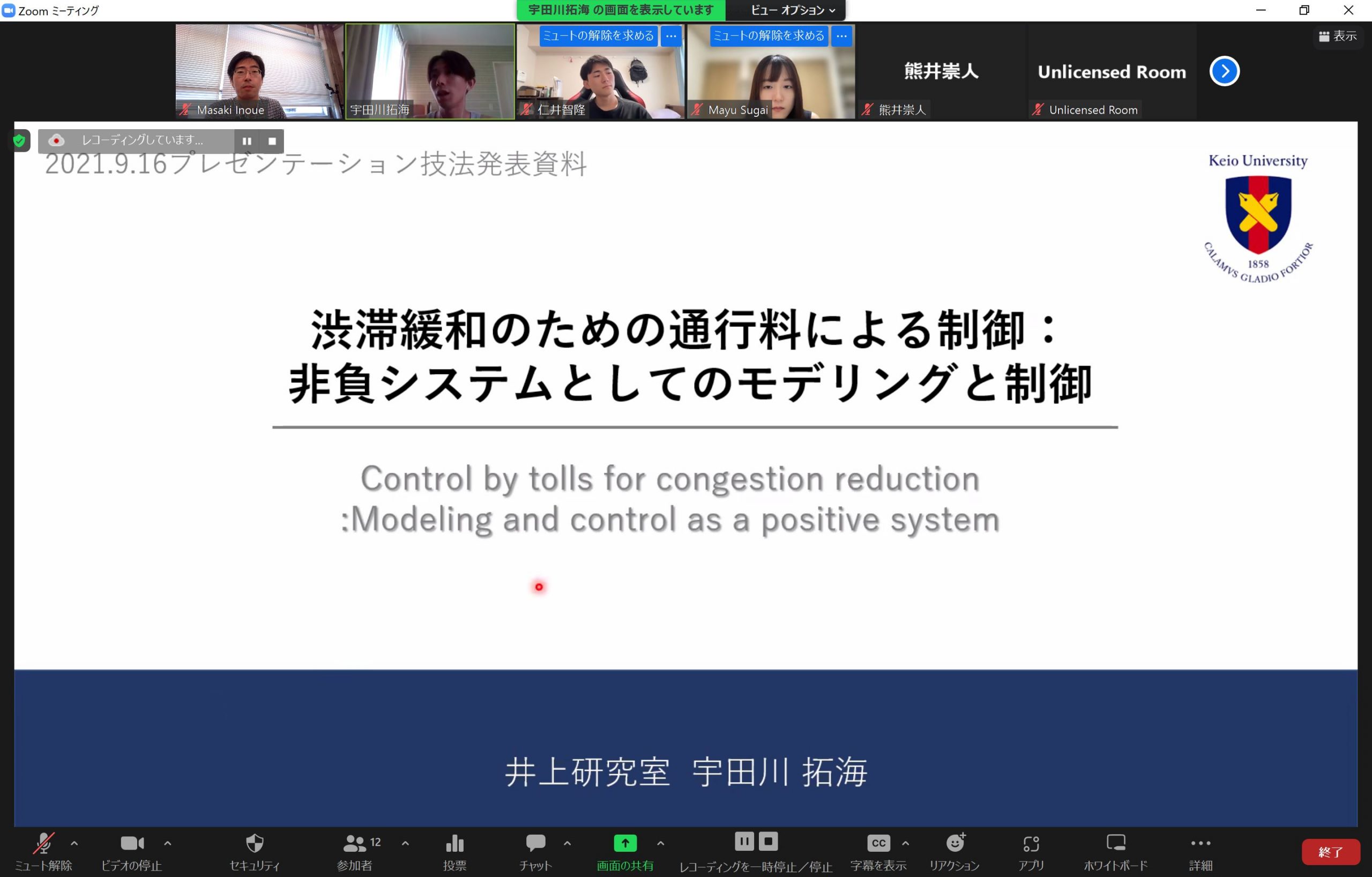
Task: Open the 詳細 more options menu
Action: (x=1200, y=843)
